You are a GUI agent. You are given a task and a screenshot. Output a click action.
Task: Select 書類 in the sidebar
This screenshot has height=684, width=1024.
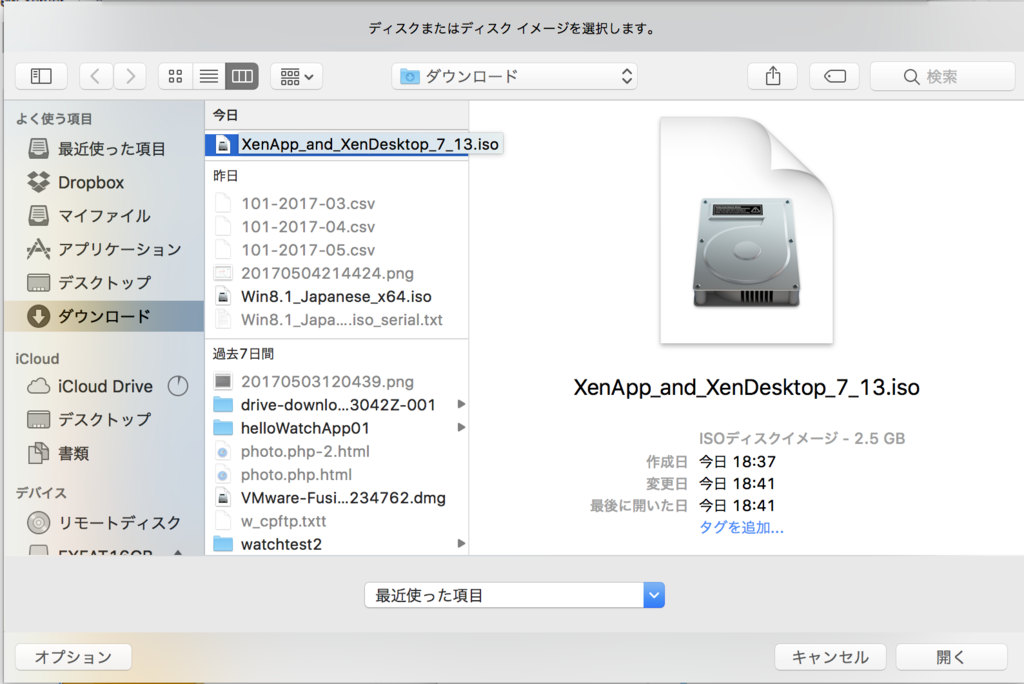pos(104,453)
